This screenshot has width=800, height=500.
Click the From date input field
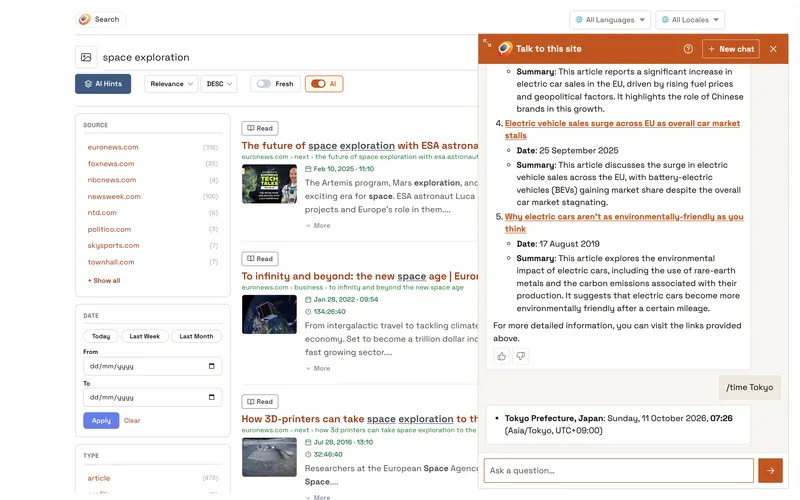point(153,366)
